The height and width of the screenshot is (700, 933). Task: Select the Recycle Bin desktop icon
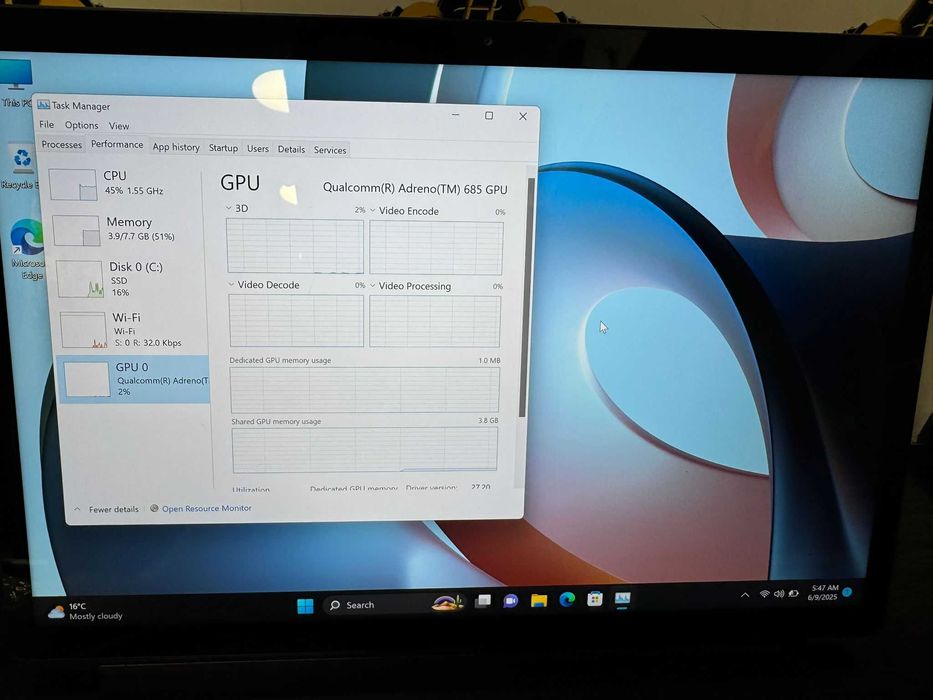pyautogui.click(x=21, y=167)
